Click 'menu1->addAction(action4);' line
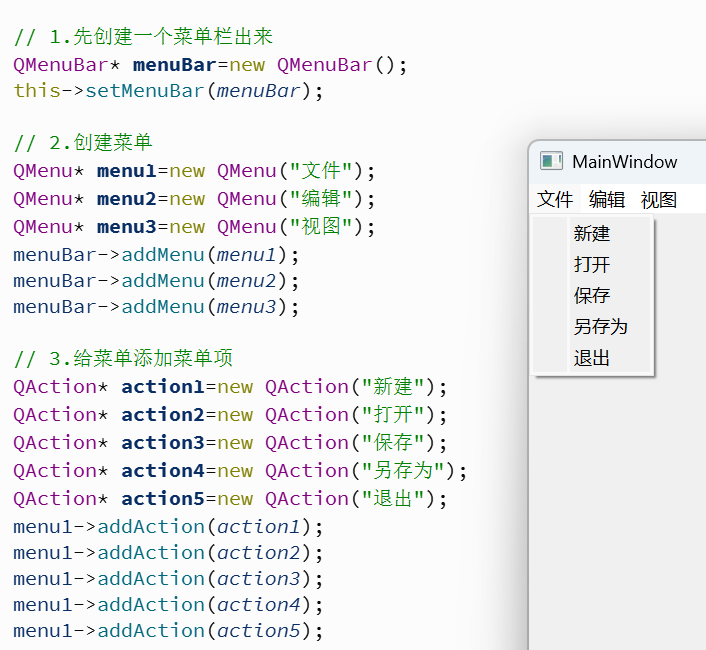Screen dimensions: 706x650 point(168,605)
